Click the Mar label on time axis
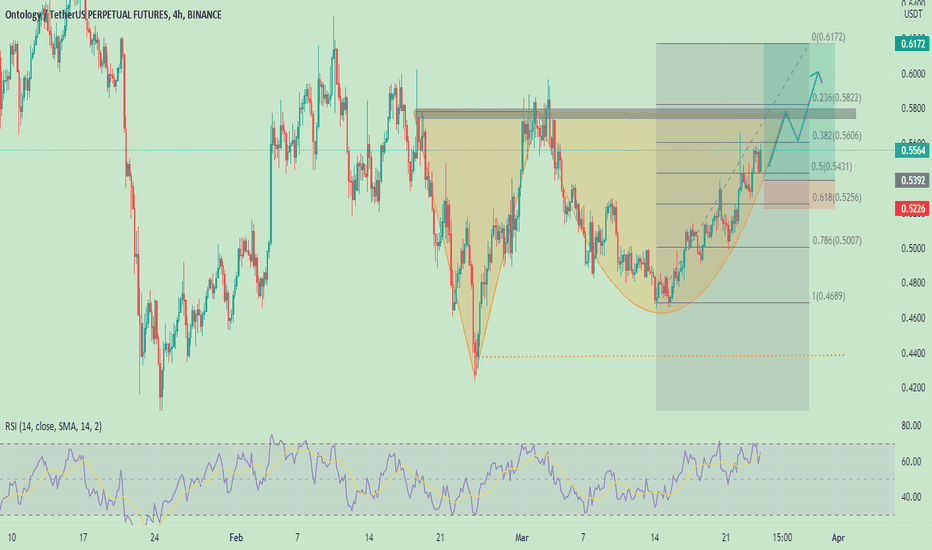 click(x=521, y=538)
